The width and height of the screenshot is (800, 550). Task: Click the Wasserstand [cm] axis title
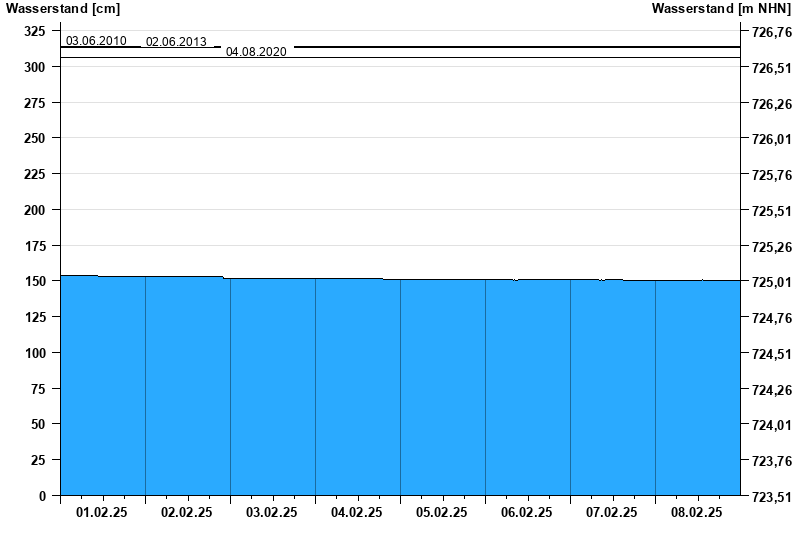coord(63,9)
